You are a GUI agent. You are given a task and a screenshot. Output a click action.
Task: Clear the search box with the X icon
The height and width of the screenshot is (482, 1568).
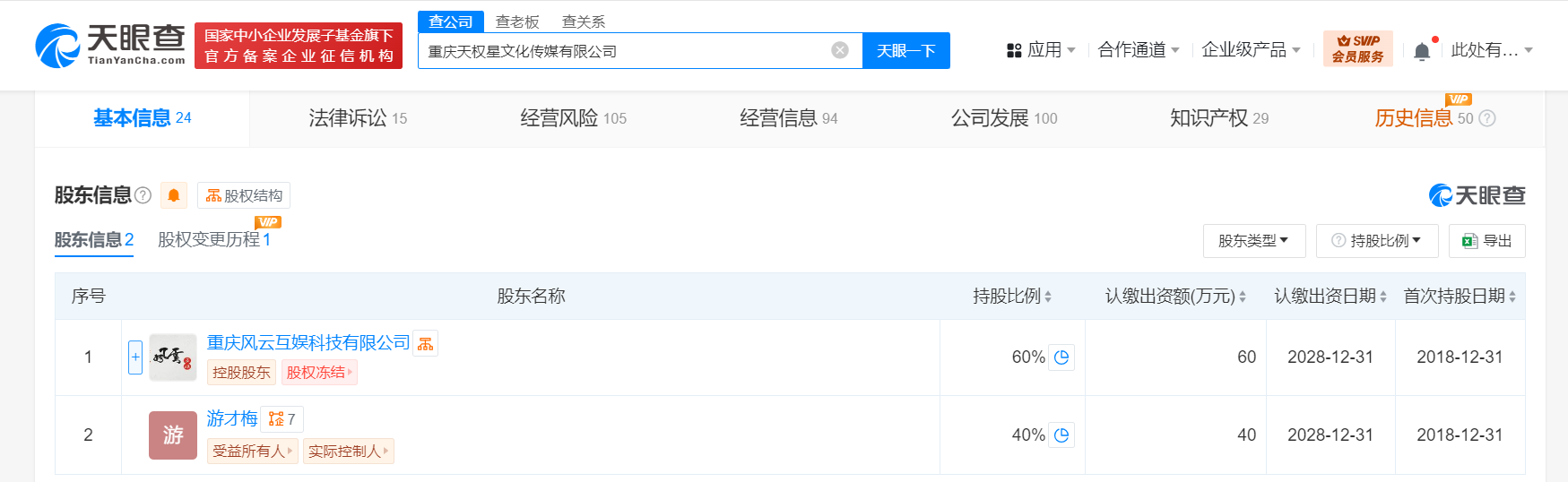click(840, 50)
